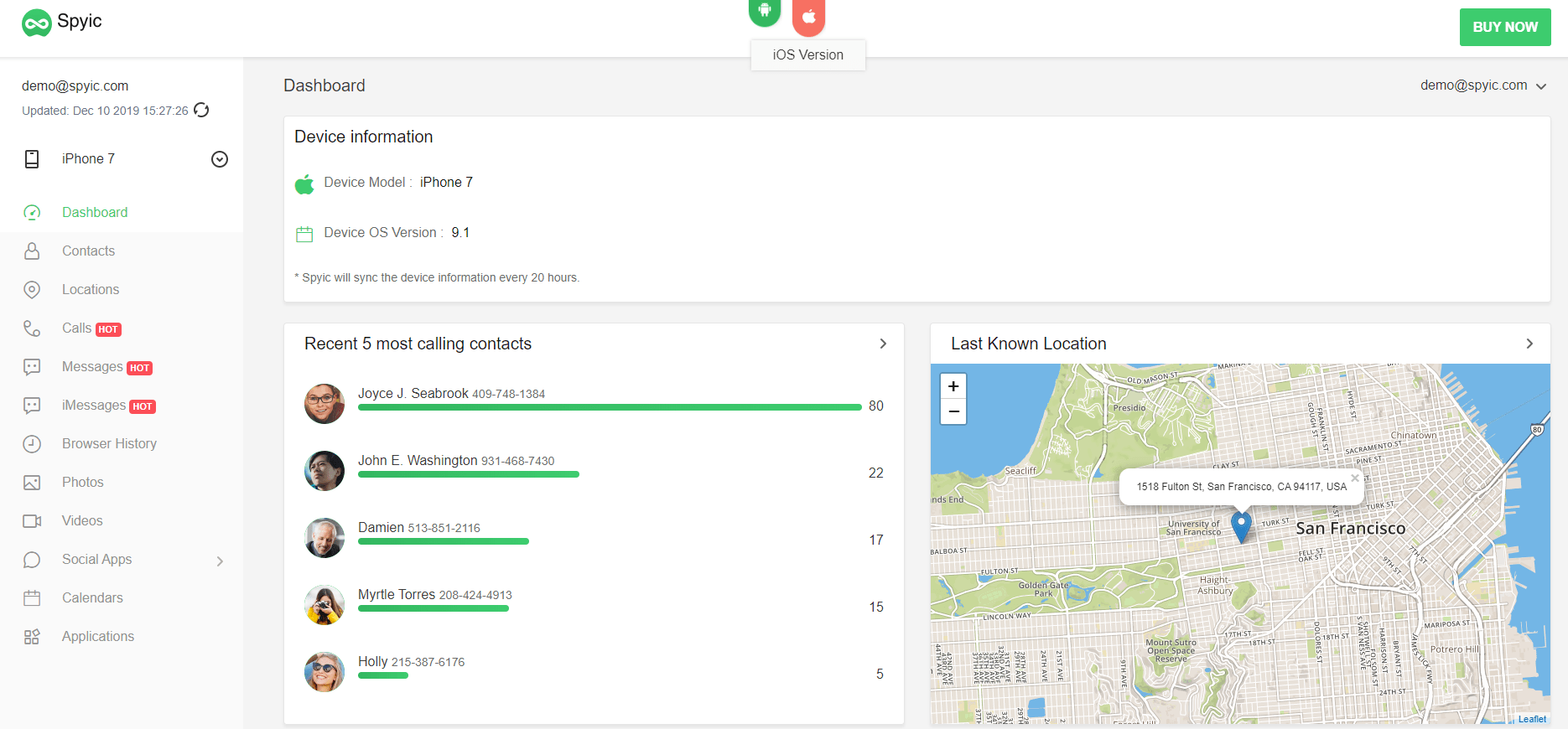The width and height of the screenshot is (1568, 729).
Task: Click the HOT badge next to iMessages
Action: tap(143, 407)
